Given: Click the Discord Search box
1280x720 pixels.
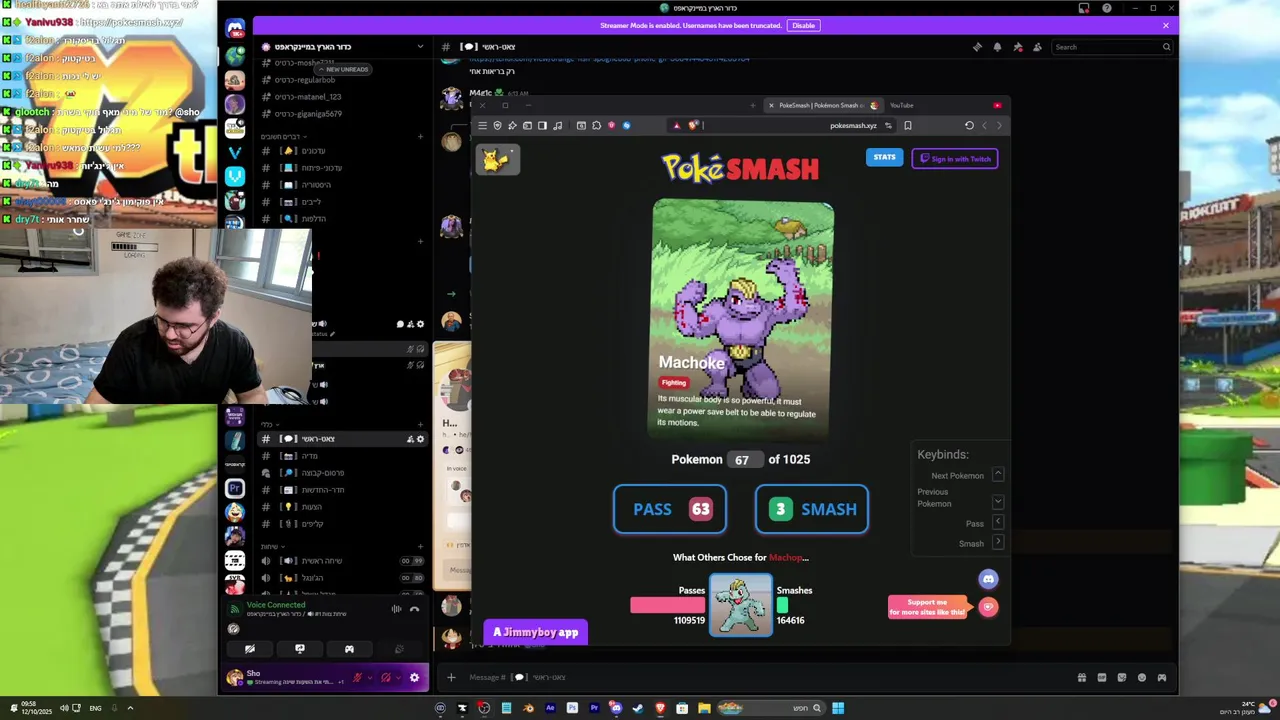Looking at the screenshot, I should 1112,47.
